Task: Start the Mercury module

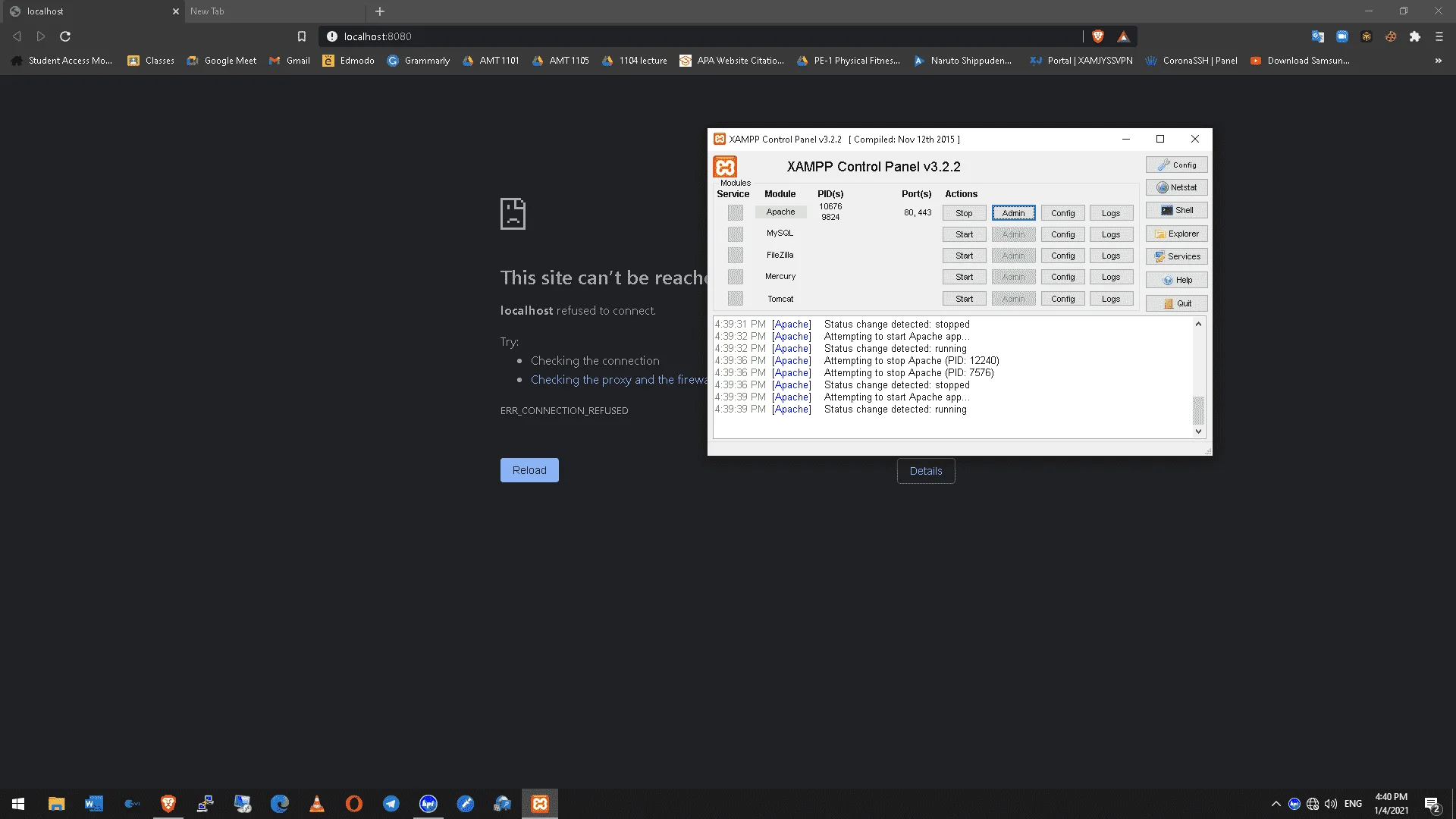Action: click(964, 277)
